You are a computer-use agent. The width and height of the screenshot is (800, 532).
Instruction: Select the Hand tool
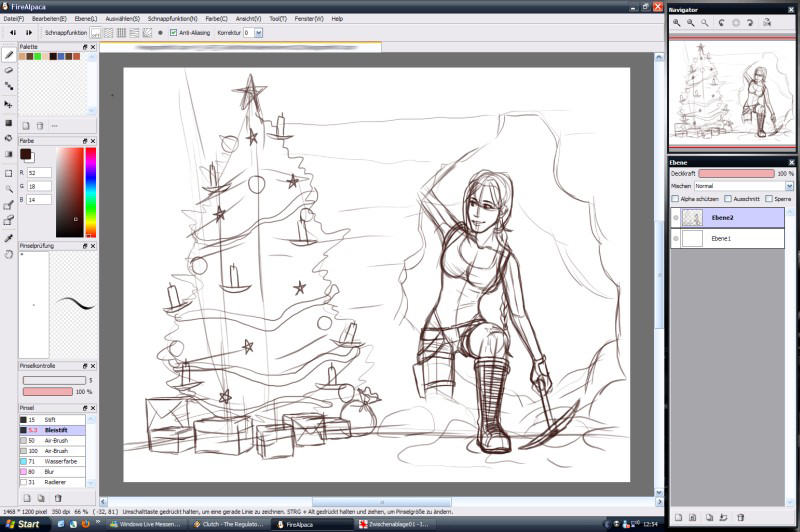click(x=9, y=254)
